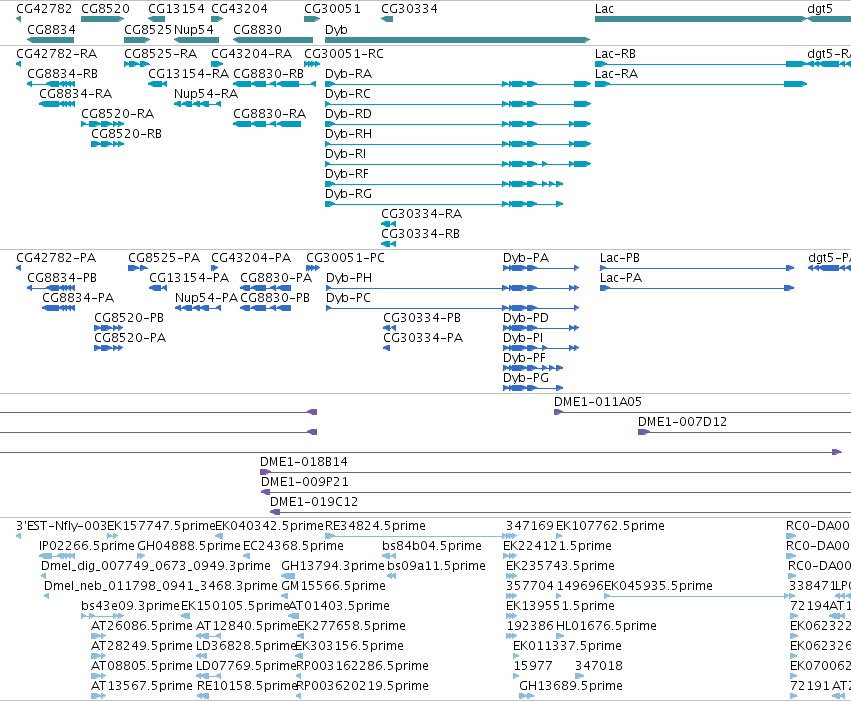Click EST bs43e09.3prime label
The height and width of the screenshot is (701, 851).
coord(130,607)
